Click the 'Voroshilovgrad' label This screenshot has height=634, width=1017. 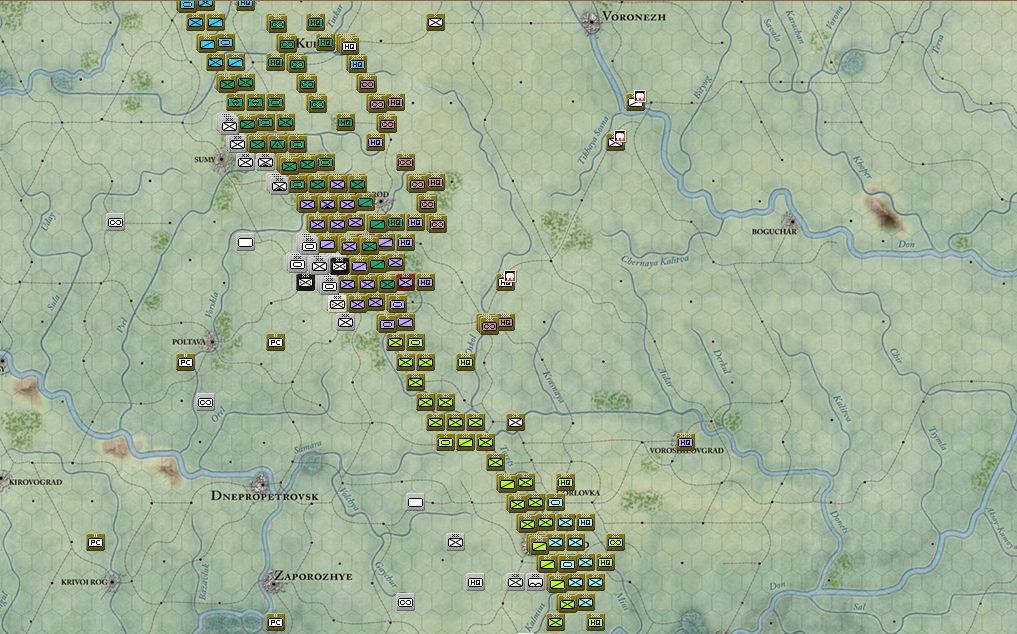[687, 450]
